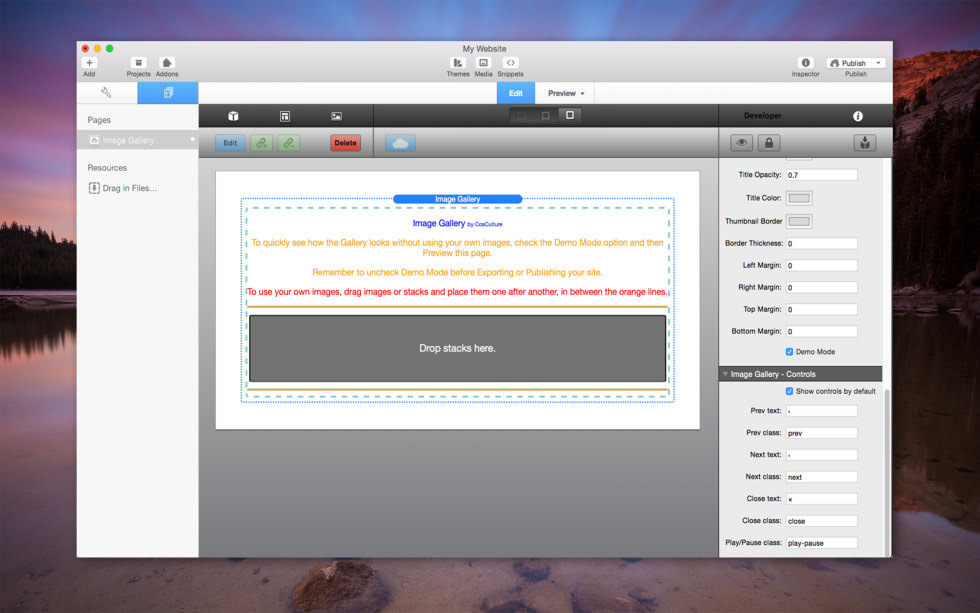Viewport: 980px width, 613px height.
Task: Select the first dim view-size toggle
Action: click(521, 116)
